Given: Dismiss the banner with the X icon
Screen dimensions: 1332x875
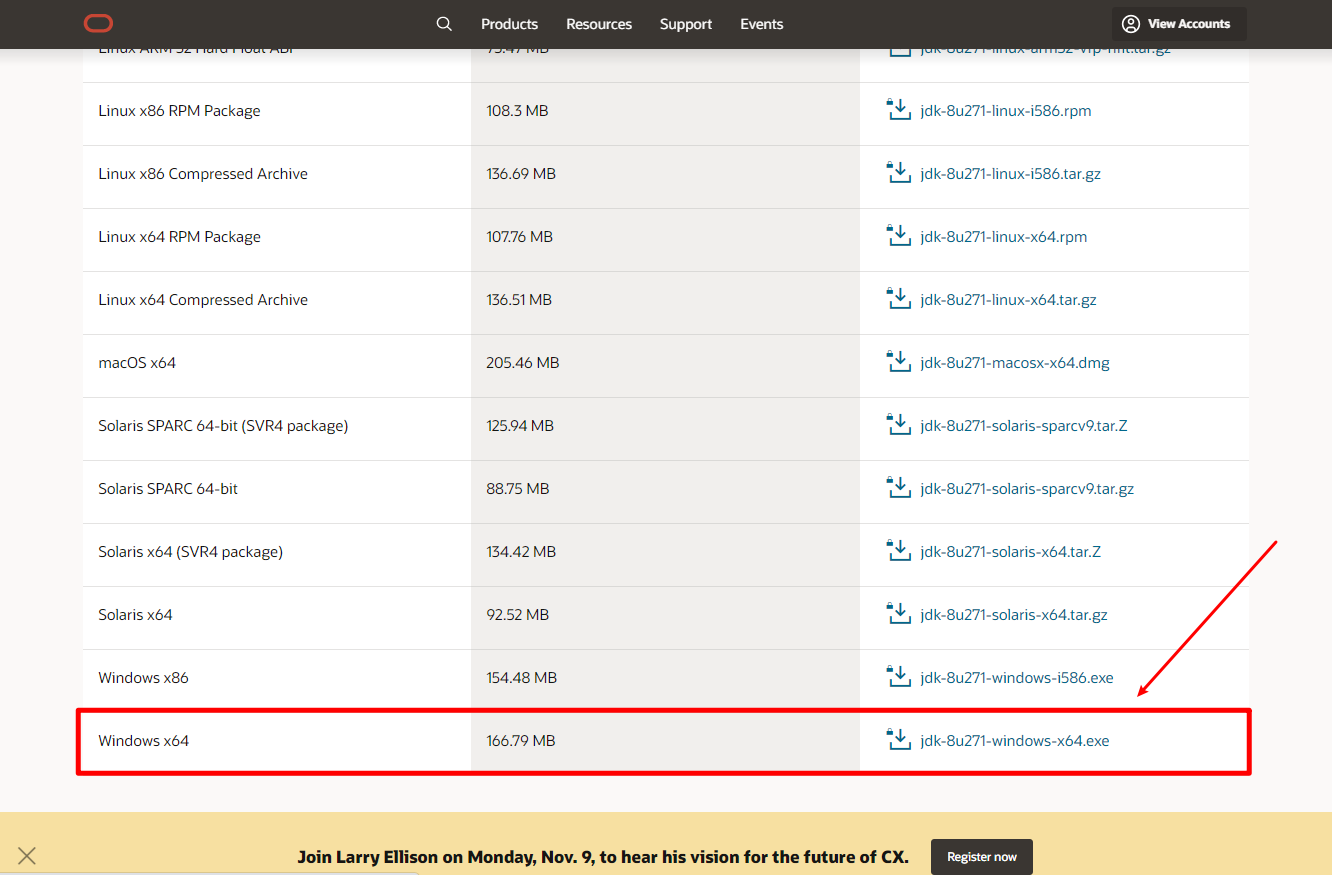Looking at the screenshot, I should point(27,856).
